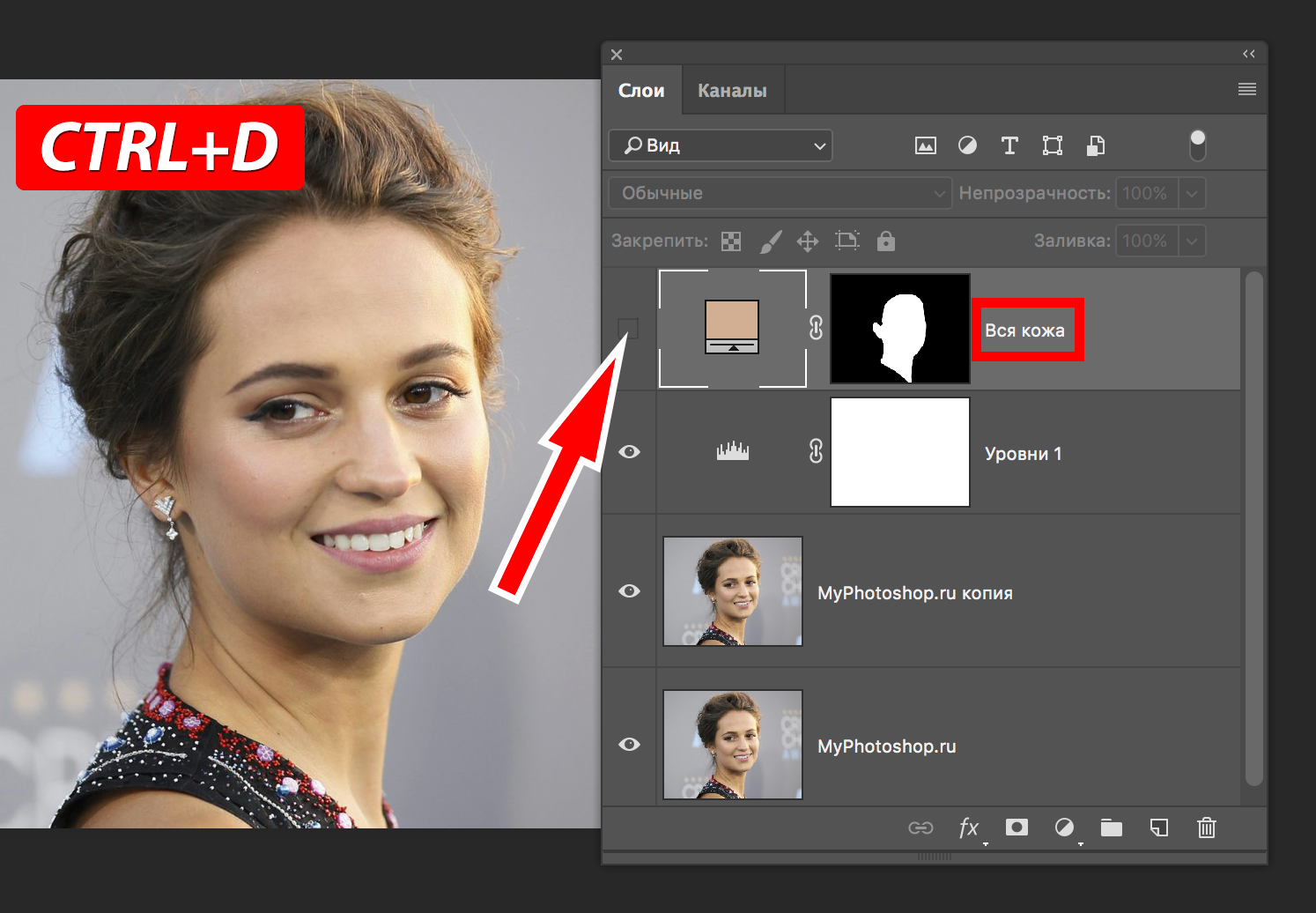The height and width of the screenshot is (913, 1316).
Task: Open the Layers panel menu
Action: (1246, 88)
